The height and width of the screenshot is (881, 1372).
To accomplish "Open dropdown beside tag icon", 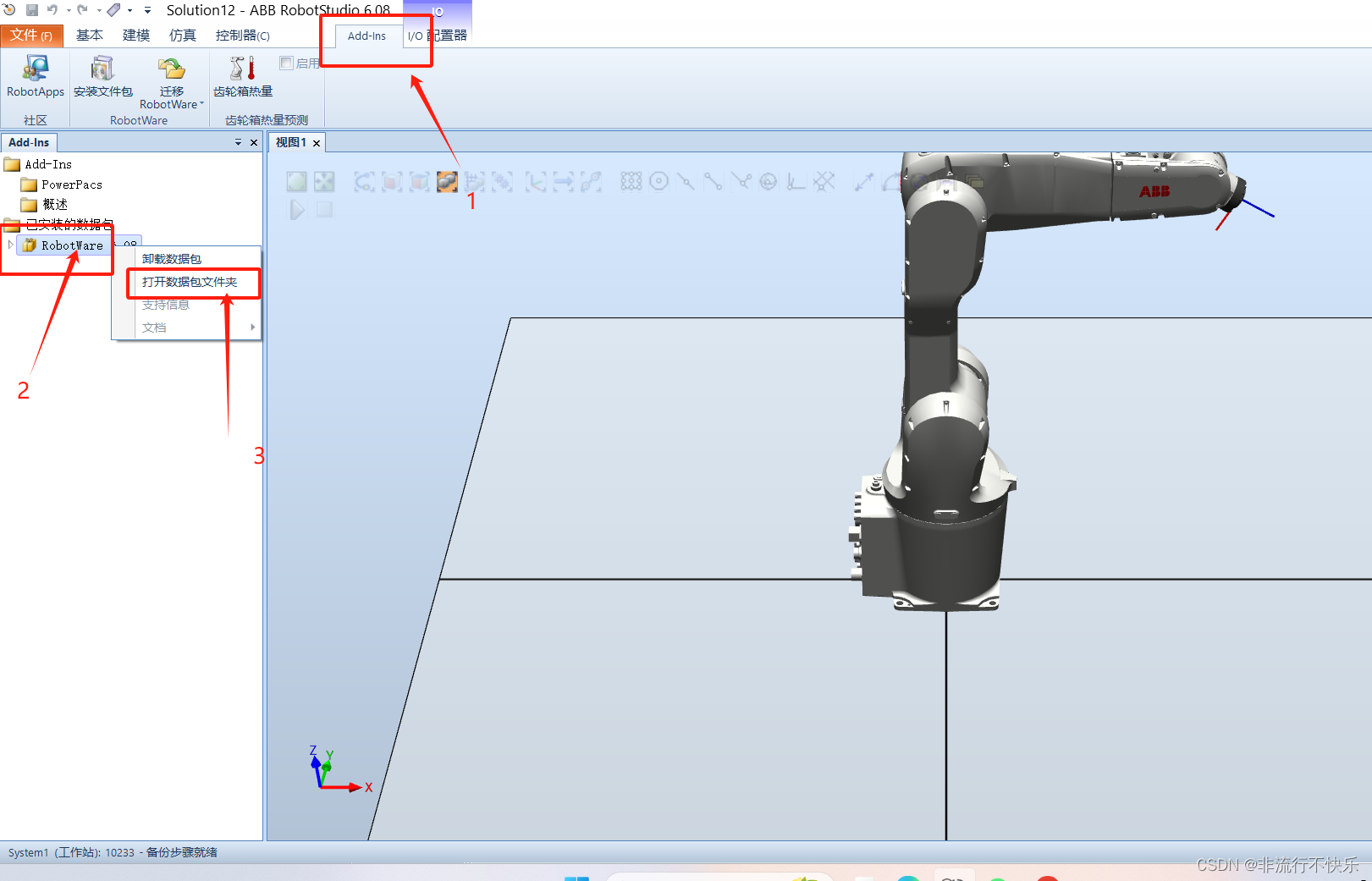I will [129, 10].
